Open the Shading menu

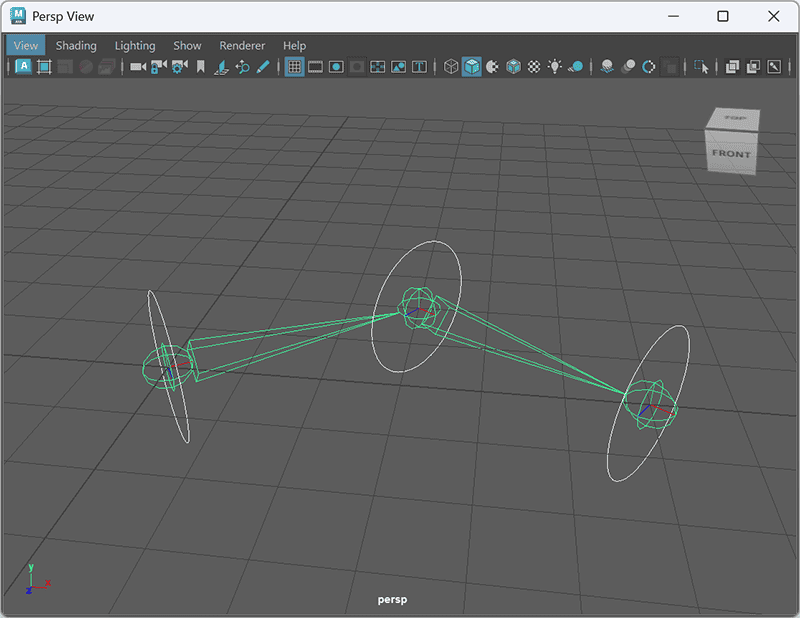(x=76, y=45)
